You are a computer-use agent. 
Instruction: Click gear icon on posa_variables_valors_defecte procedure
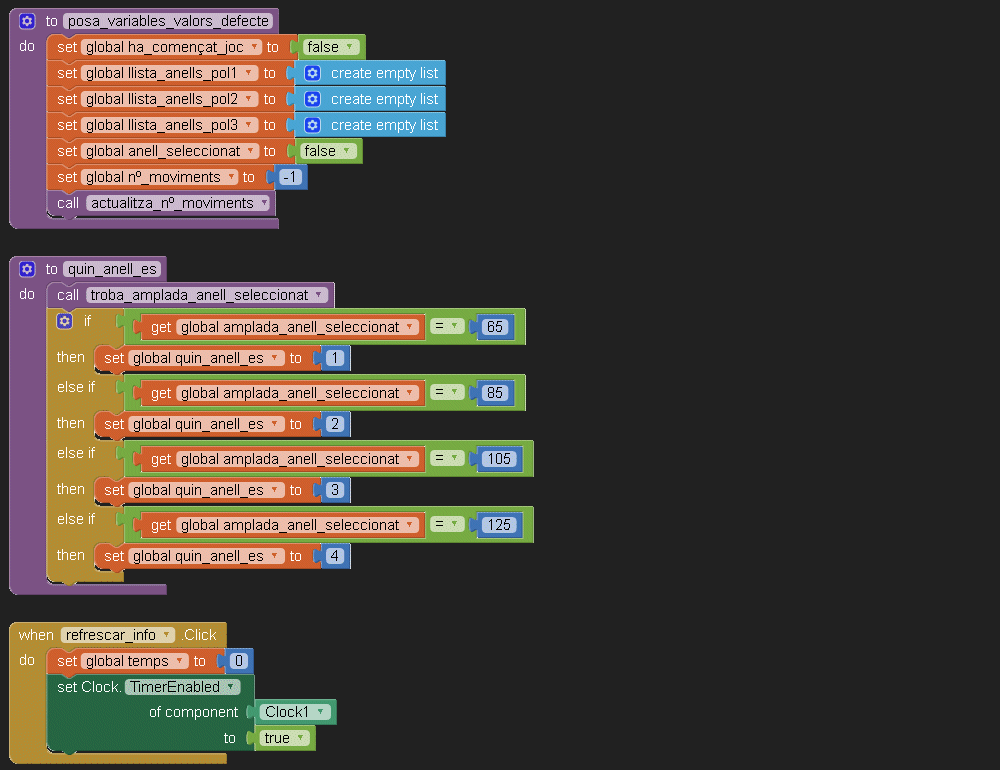(27, 21)
